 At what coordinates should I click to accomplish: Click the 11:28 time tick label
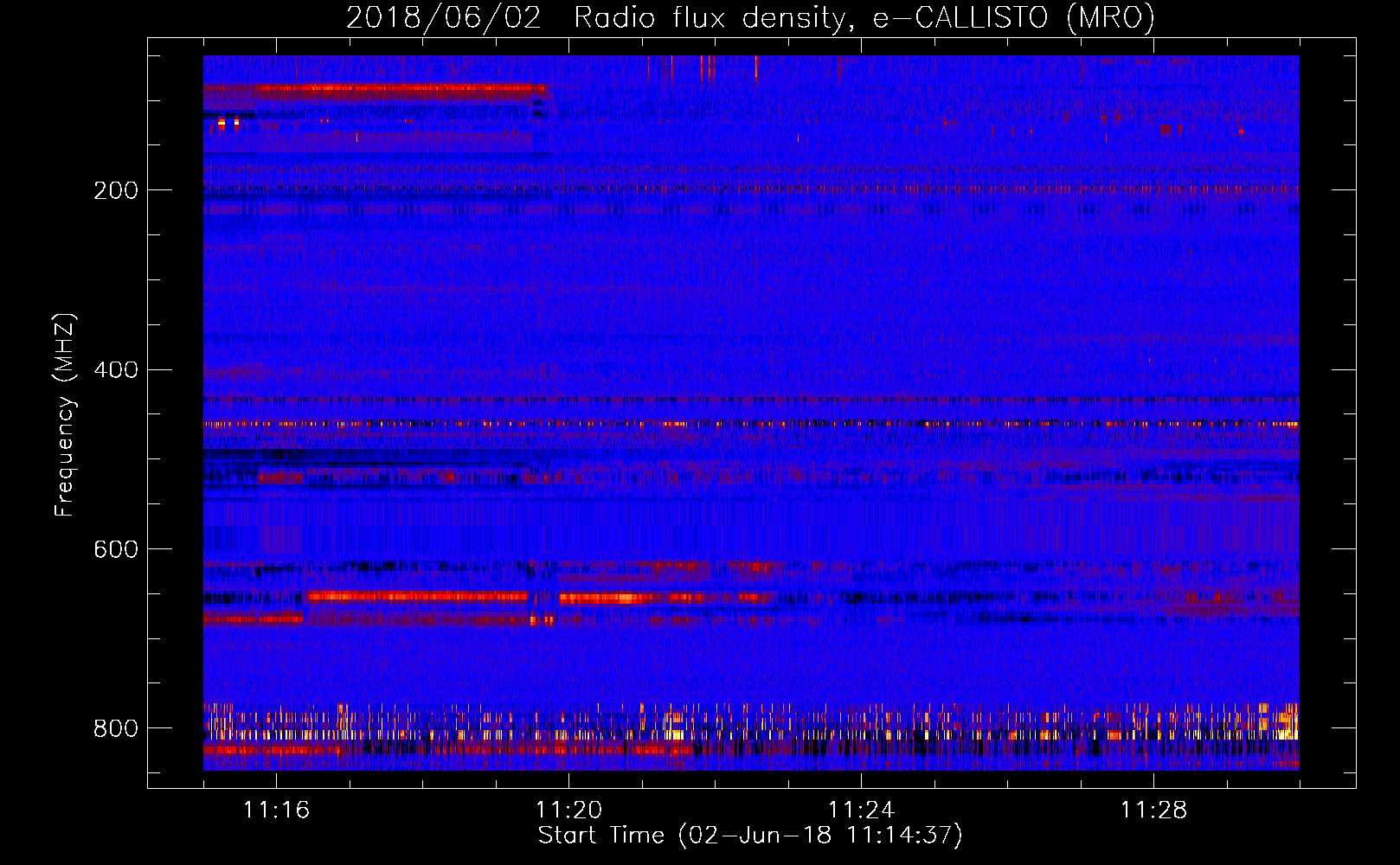point(1153,811)
